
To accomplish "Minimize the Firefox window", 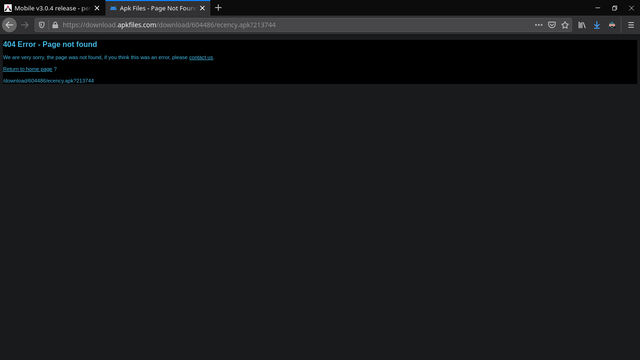I will tap(598, 8).
